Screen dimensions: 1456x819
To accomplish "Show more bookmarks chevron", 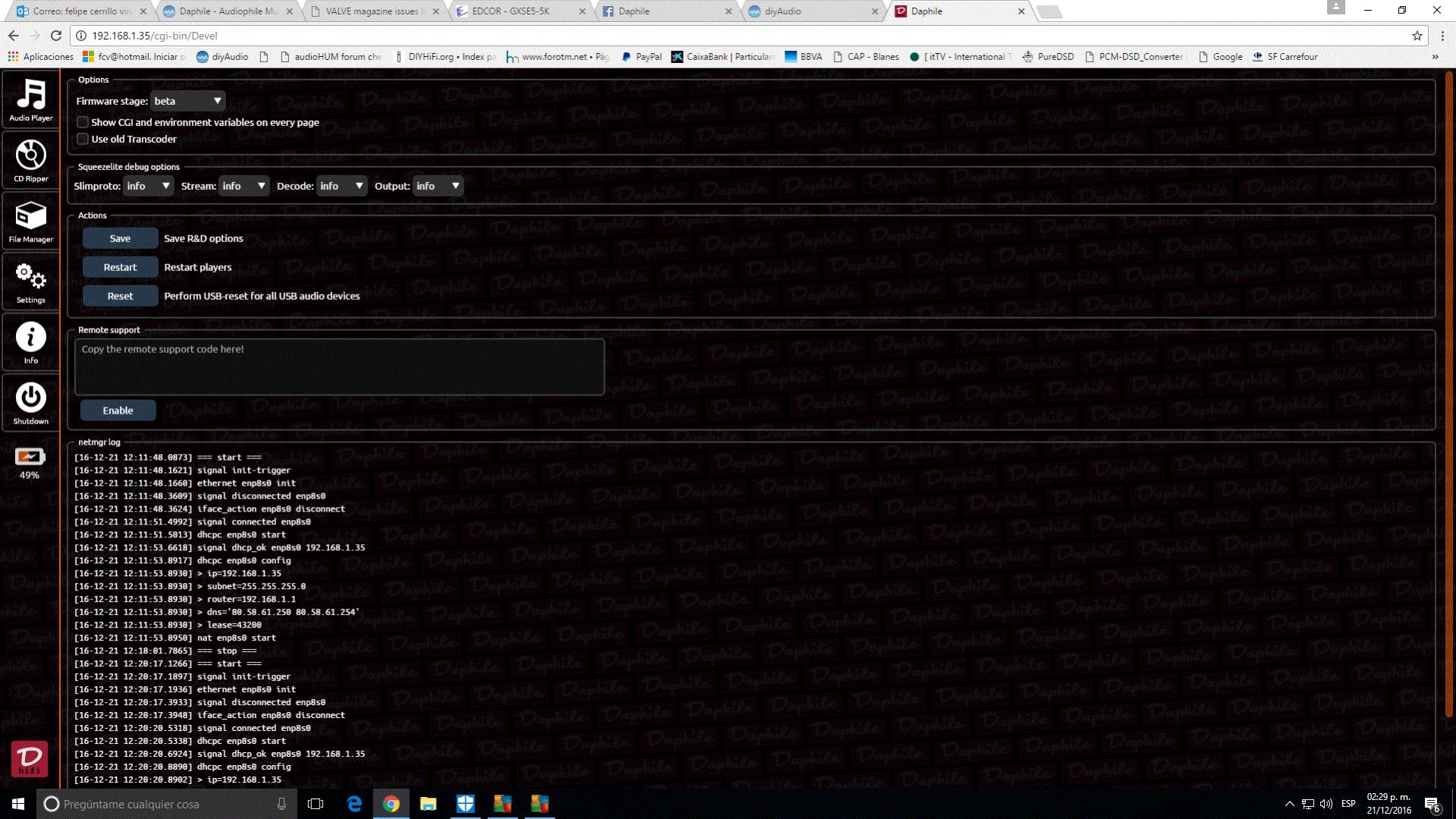I will [x=1436, y=57].
